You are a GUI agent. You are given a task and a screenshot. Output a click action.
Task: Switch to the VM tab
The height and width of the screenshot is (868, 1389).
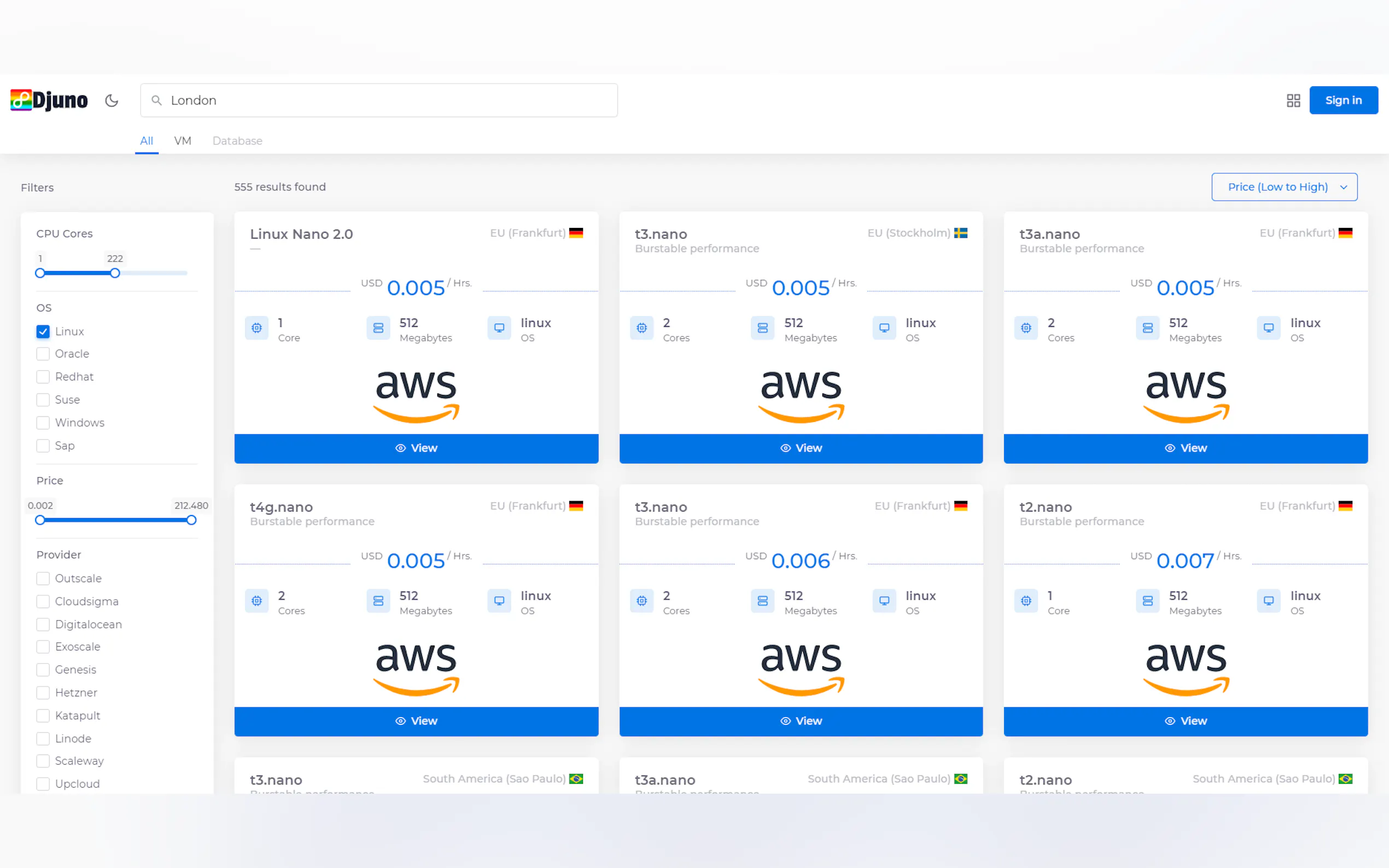click(183, 140)
